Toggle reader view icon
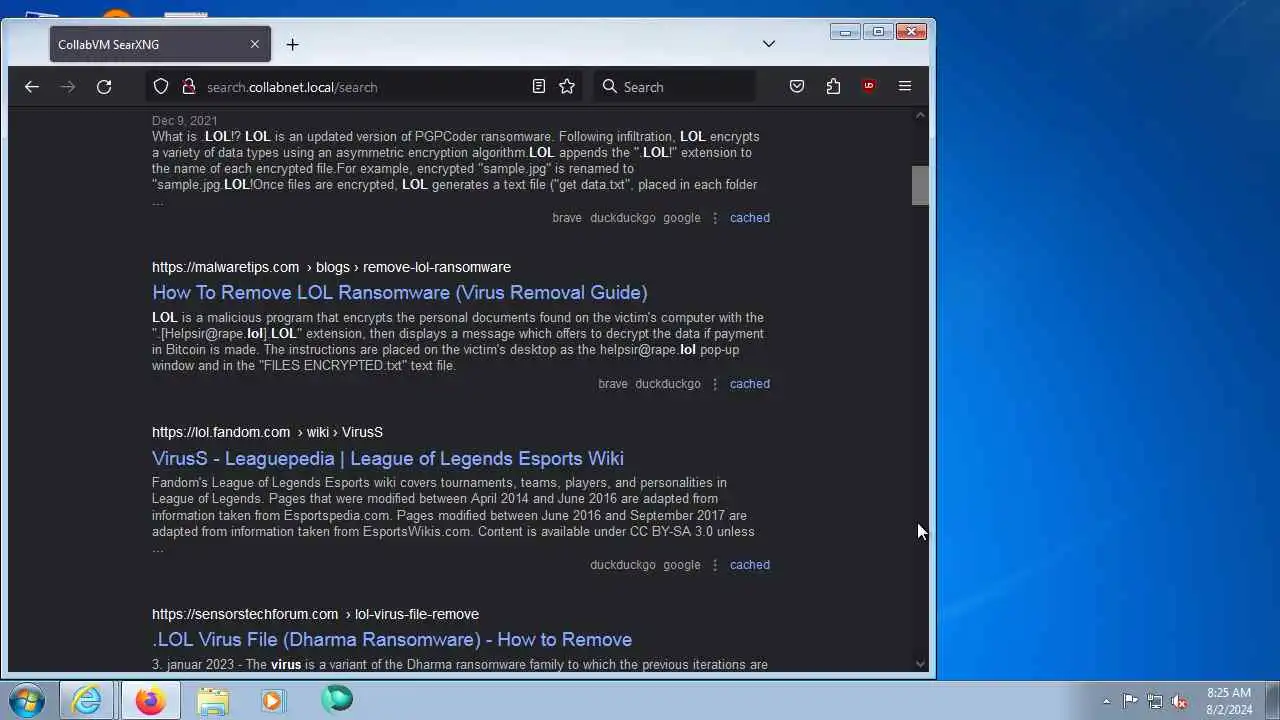The width and height of the screenshot is (1280, 720). [x=539, y=87]
